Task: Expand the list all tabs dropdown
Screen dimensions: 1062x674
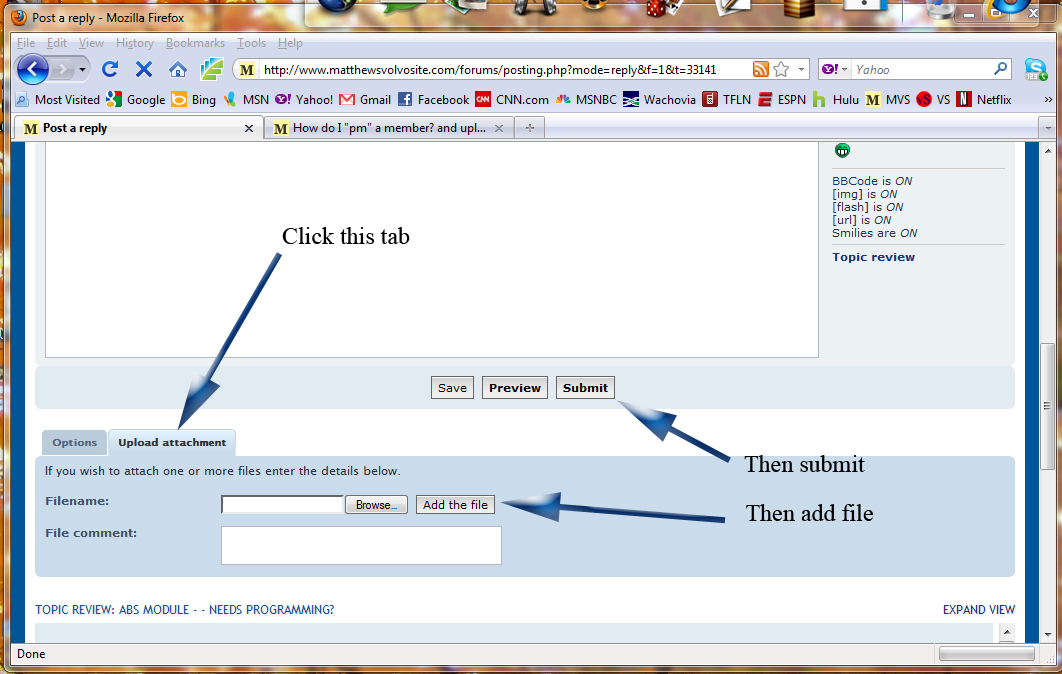Action: click(x=1046, y=128)
